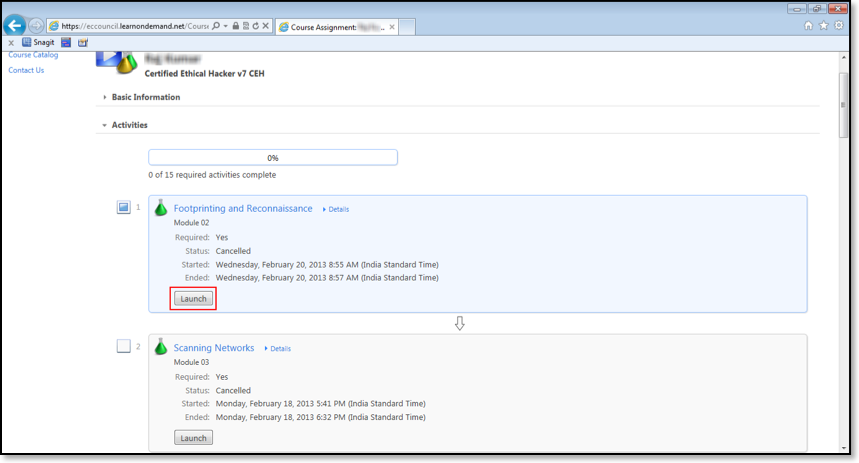Click the compatibility view icon
This screenshot has width=859, height=463.
click(x=245, y=26)
